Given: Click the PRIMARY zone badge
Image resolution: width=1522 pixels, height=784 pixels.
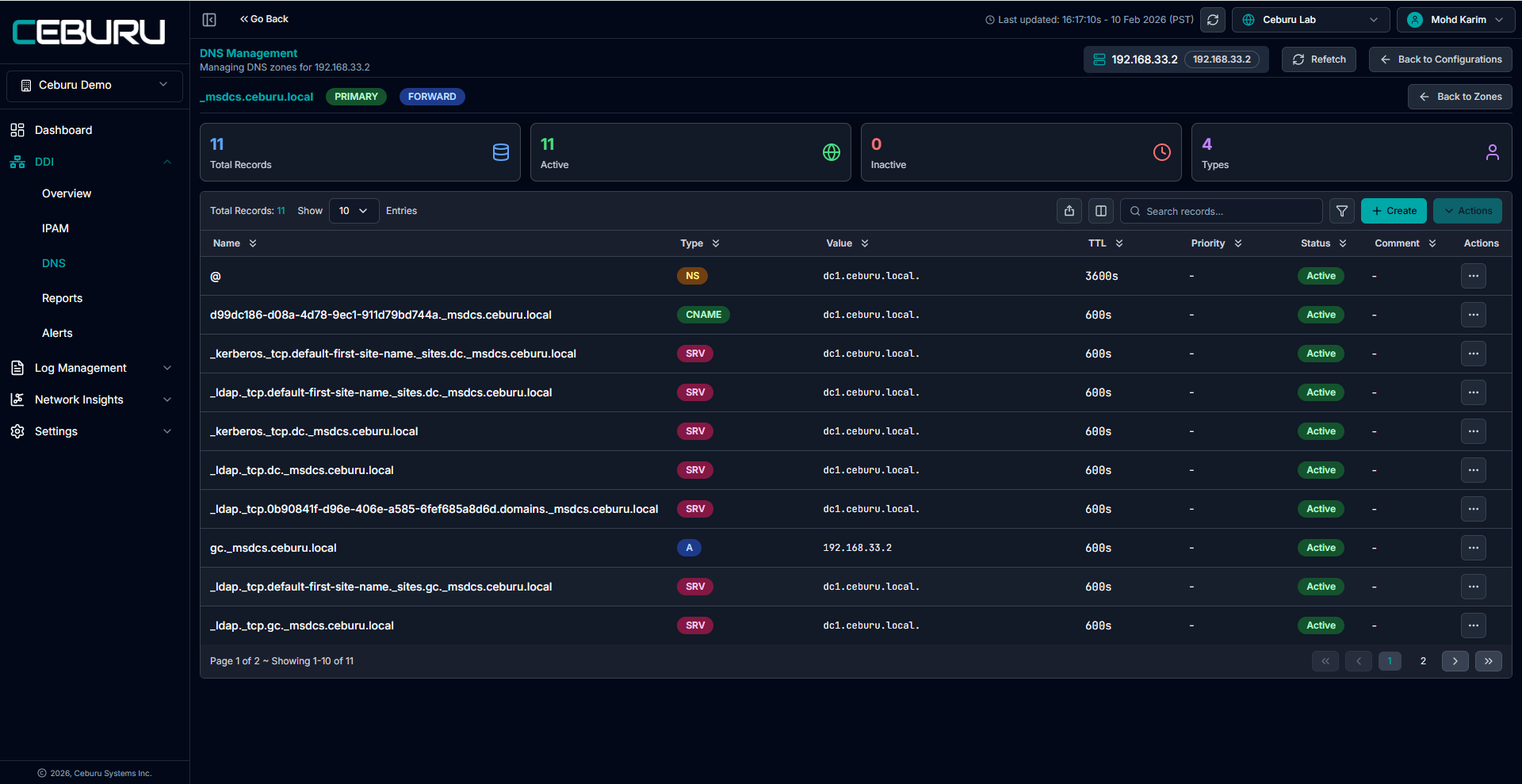Looking at the screenshot, I should coord(356,97).
